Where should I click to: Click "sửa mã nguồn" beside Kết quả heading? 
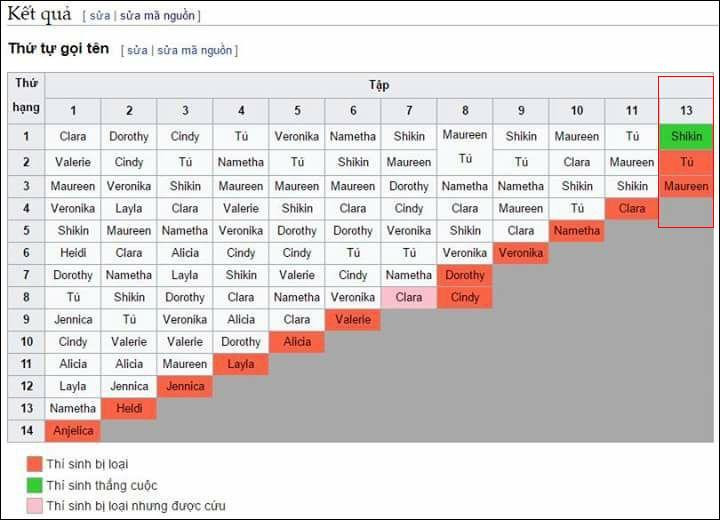[157, 16]
